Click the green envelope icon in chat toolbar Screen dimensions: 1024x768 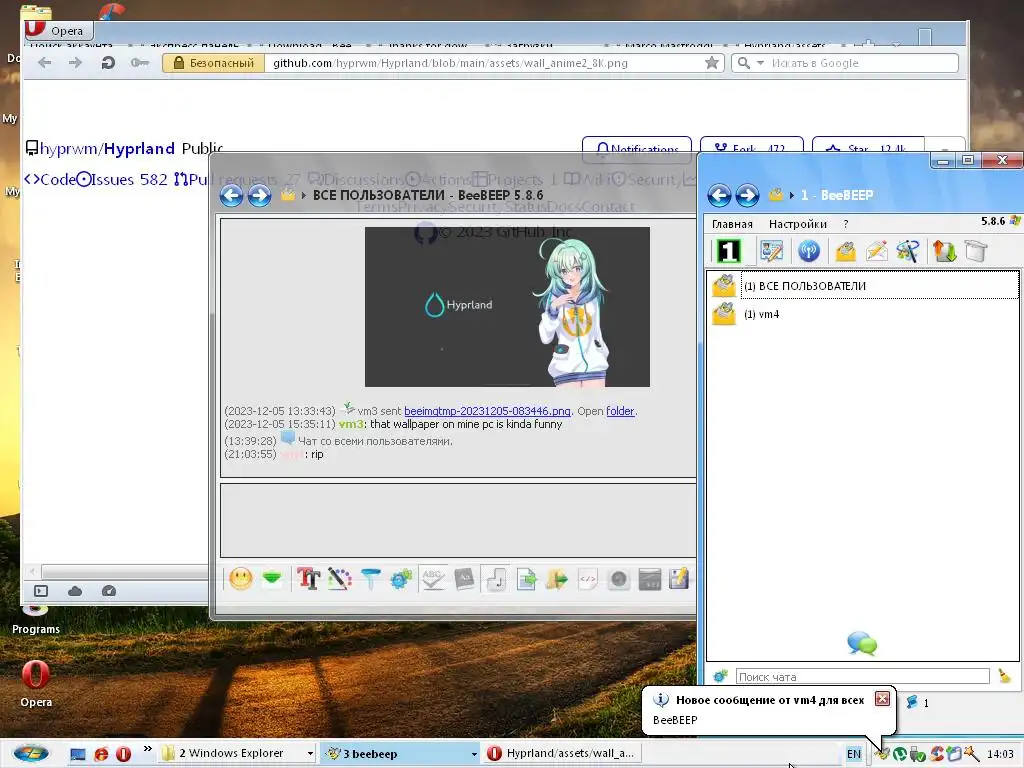tap(272, 579)
